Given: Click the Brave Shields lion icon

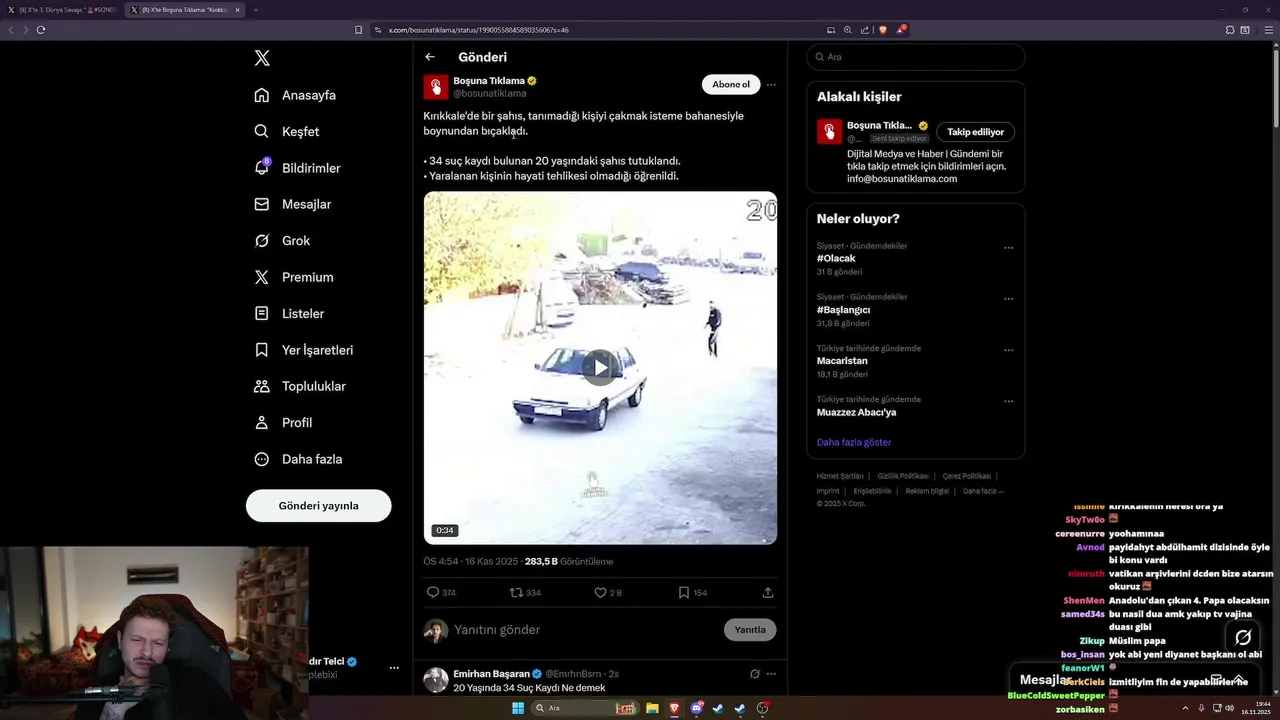Looking at the screenshot, I should pyautogui.click(x=882, y=30).
